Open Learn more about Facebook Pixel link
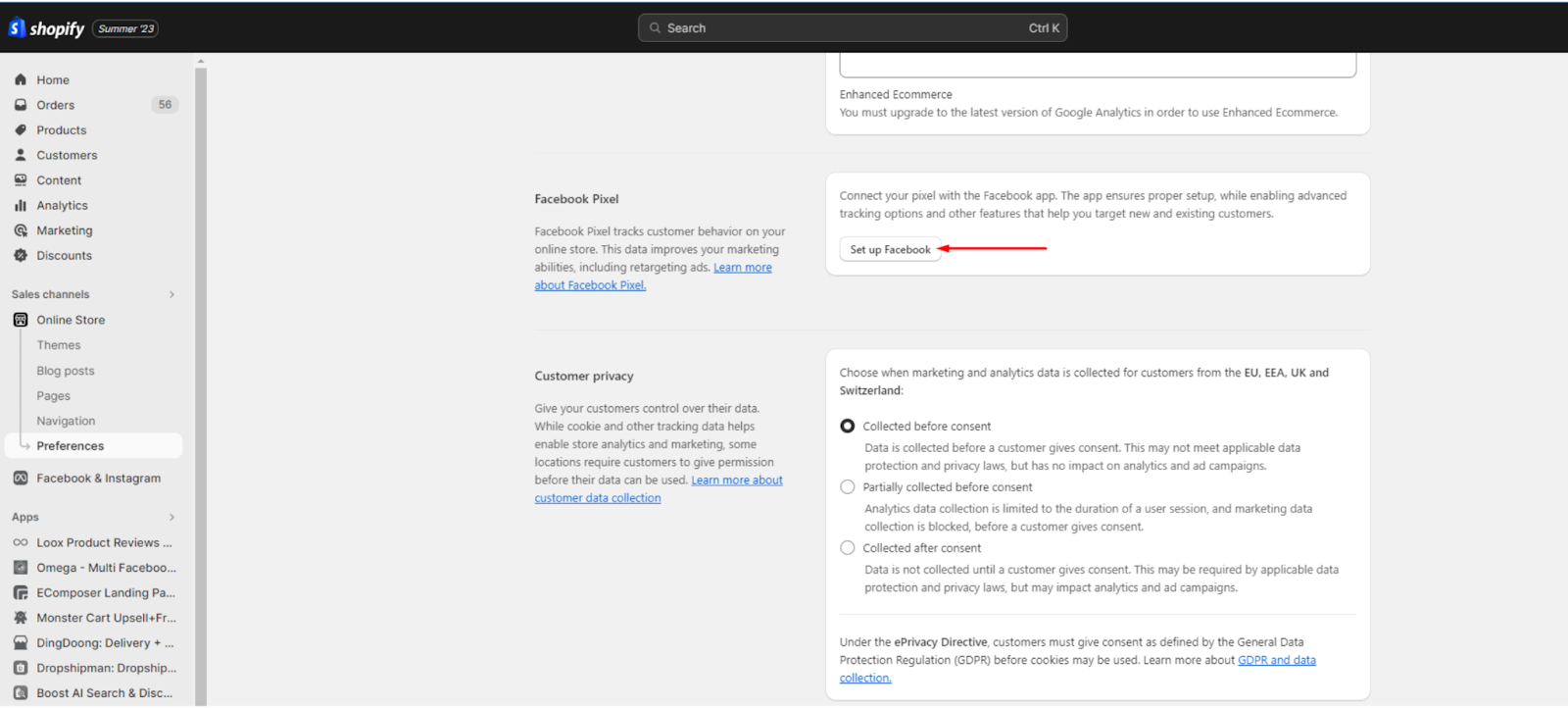This screenshot has width=1568, height=708. 653,277
